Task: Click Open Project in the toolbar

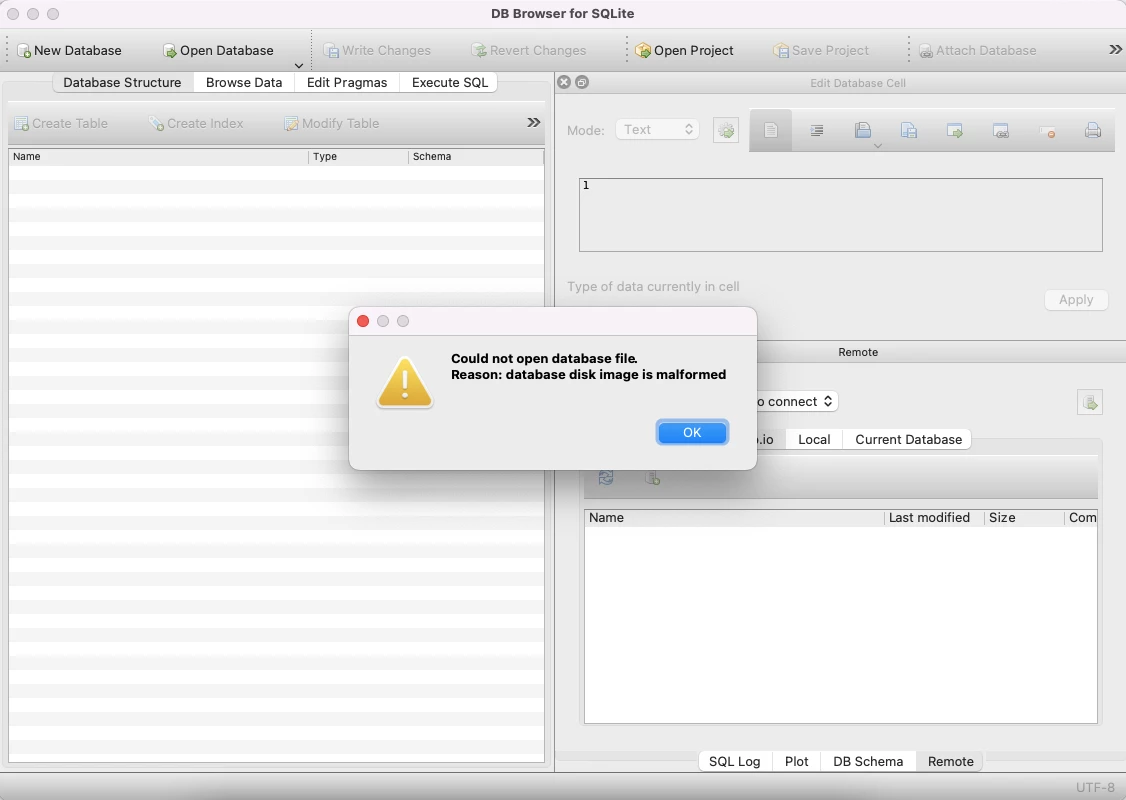Action: tap(684, 50)
